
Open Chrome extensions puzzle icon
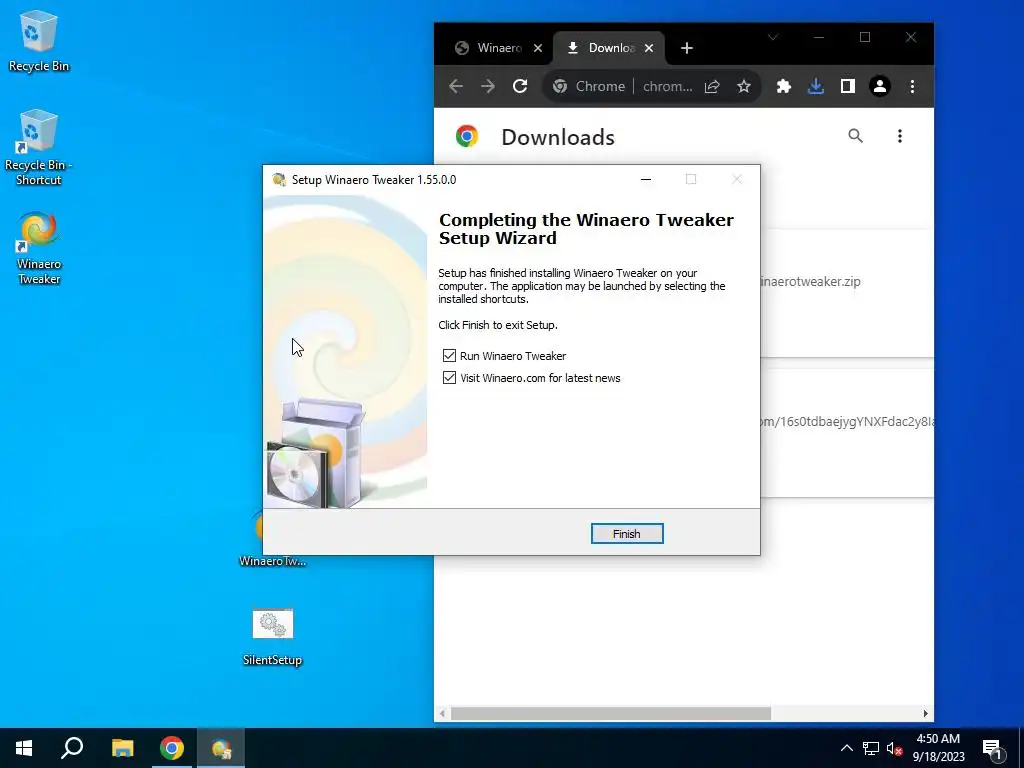coord(784,86)
